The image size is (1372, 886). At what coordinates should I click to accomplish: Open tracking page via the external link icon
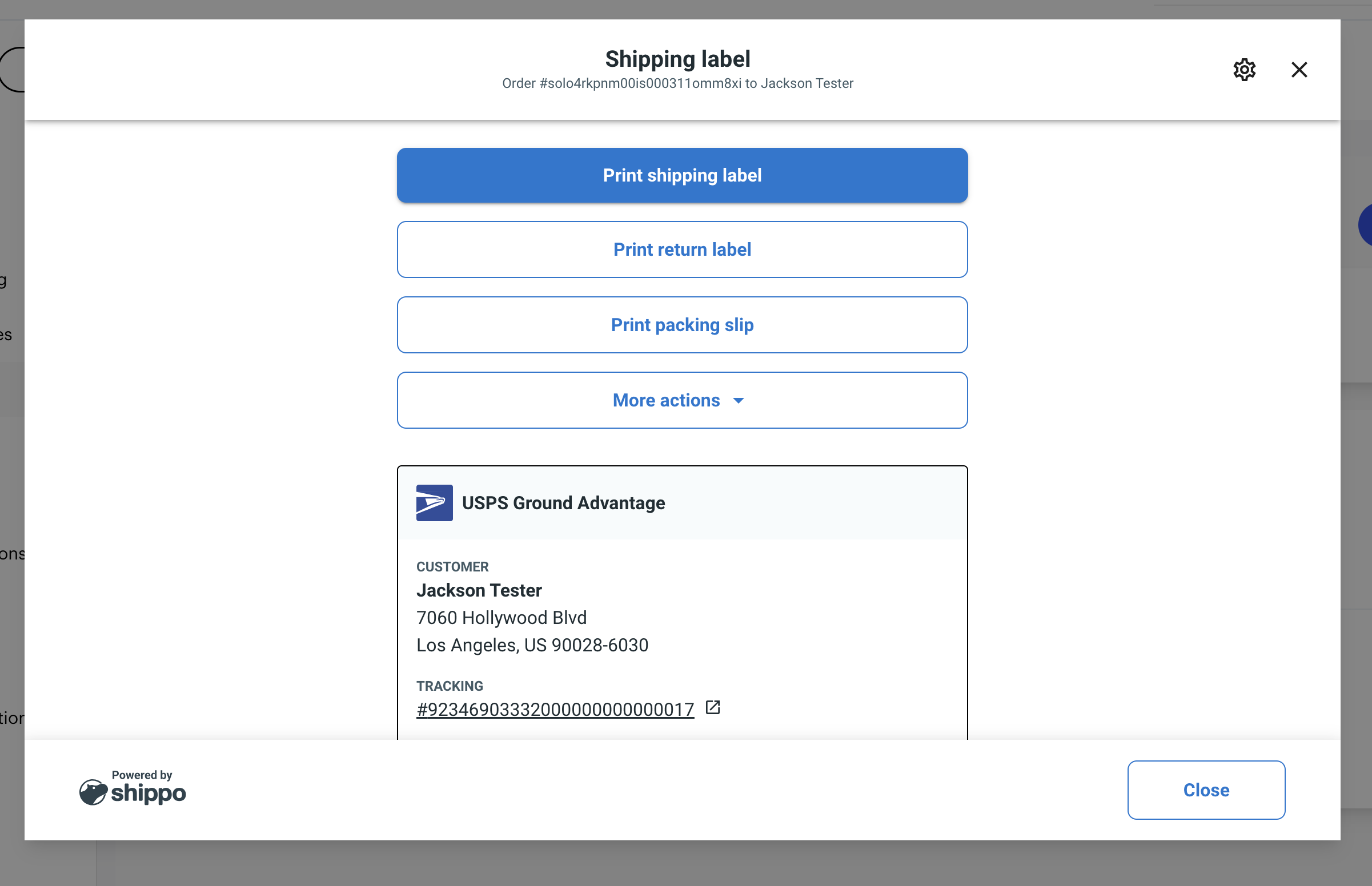point(712,708)
